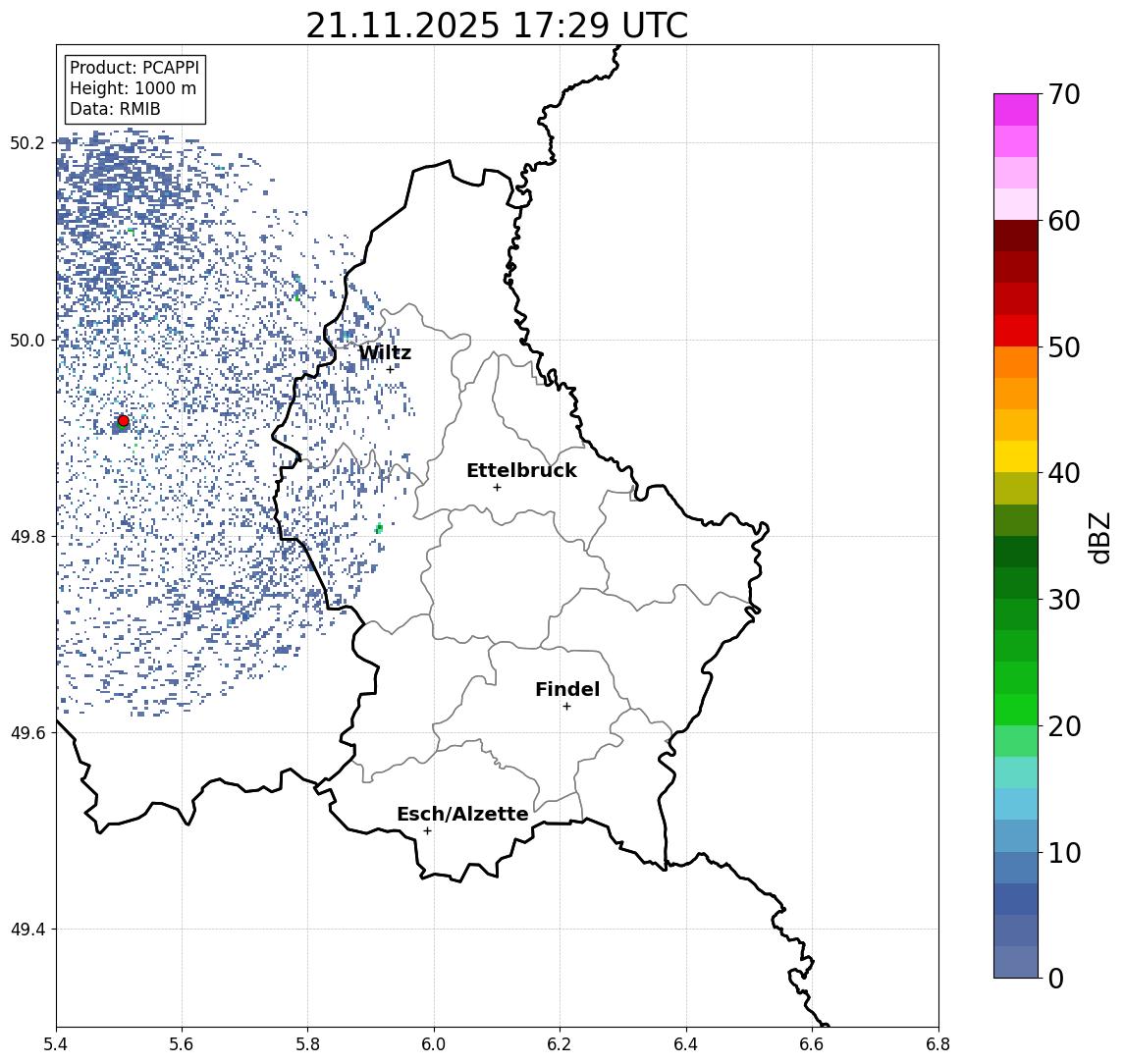The height and width of the screenshot is (1064, 1124).
Task: Click the Wiltz station cross marker
Action: 390,370
